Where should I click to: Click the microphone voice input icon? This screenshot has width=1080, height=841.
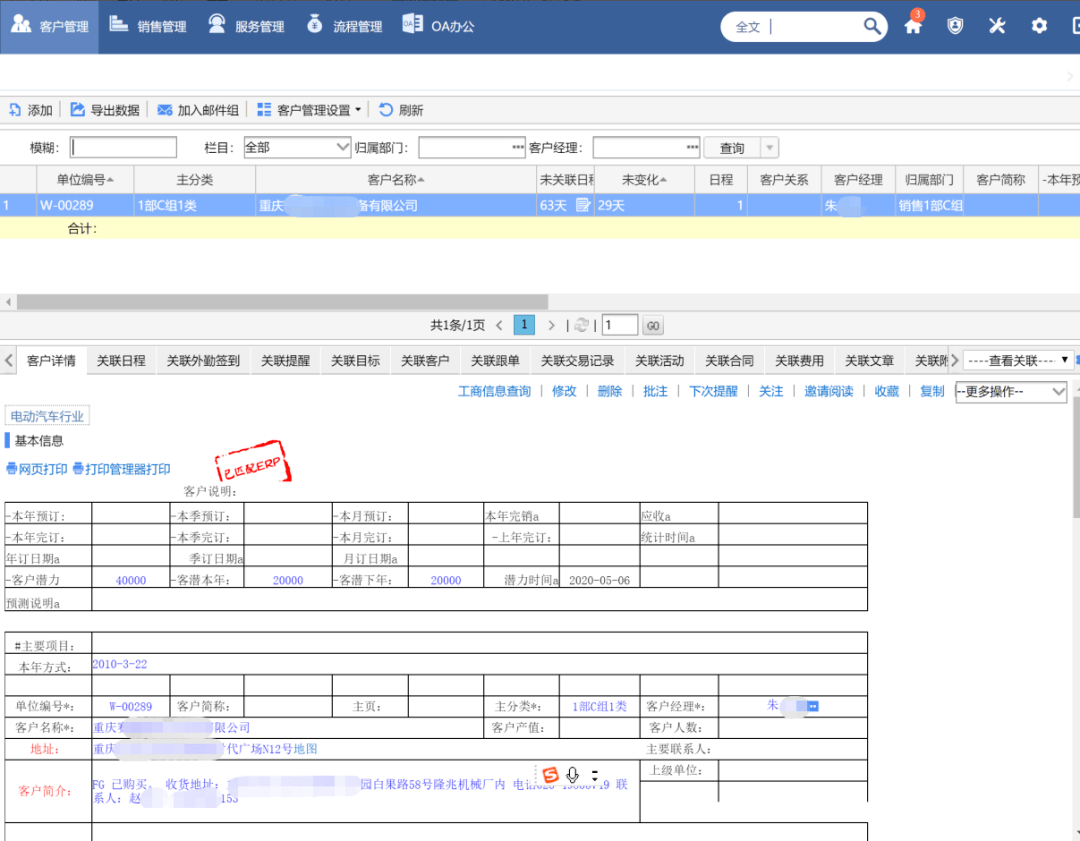[x=572, y=775]
